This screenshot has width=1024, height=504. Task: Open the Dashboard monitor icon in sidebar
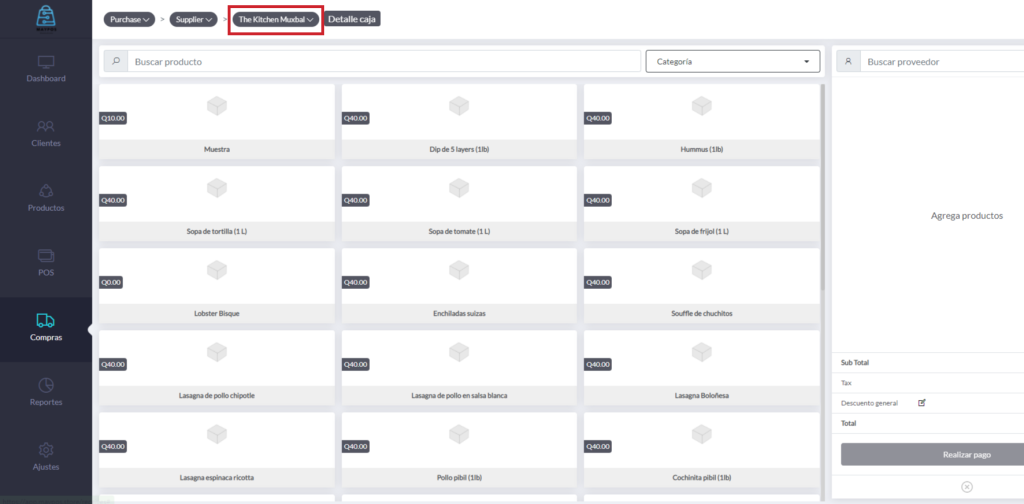pos(46,62)
